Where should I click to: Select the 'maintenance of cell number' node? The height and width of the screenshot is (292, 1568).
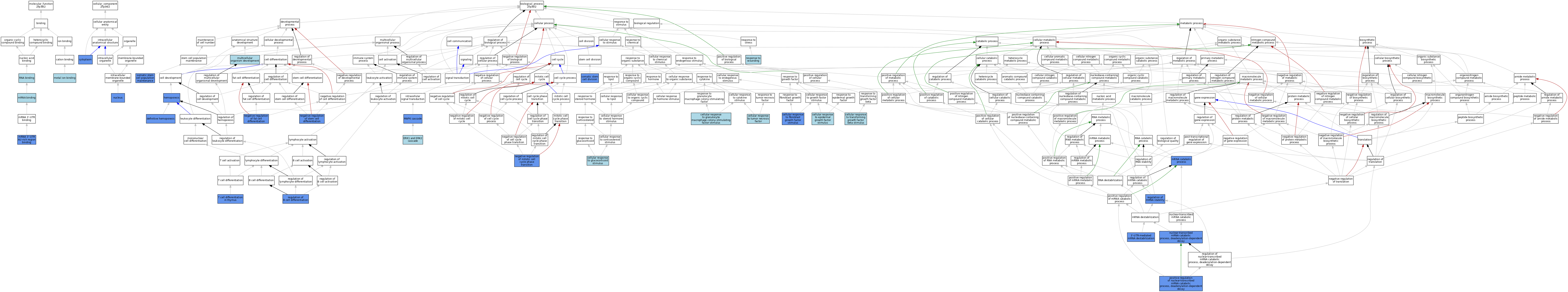206,41
